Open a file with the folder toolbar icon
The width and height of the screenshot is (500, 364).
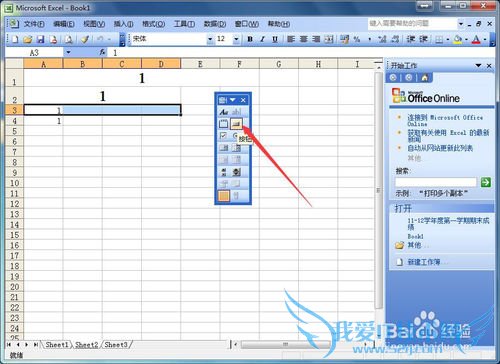[x=28, y=39]
